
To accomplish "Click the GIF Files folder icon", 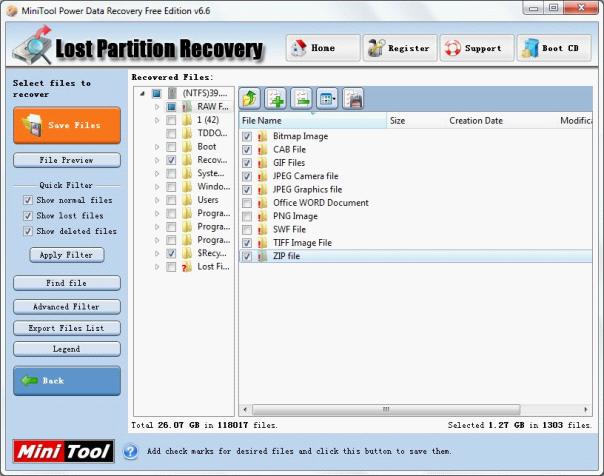I will tap(262, 163).
